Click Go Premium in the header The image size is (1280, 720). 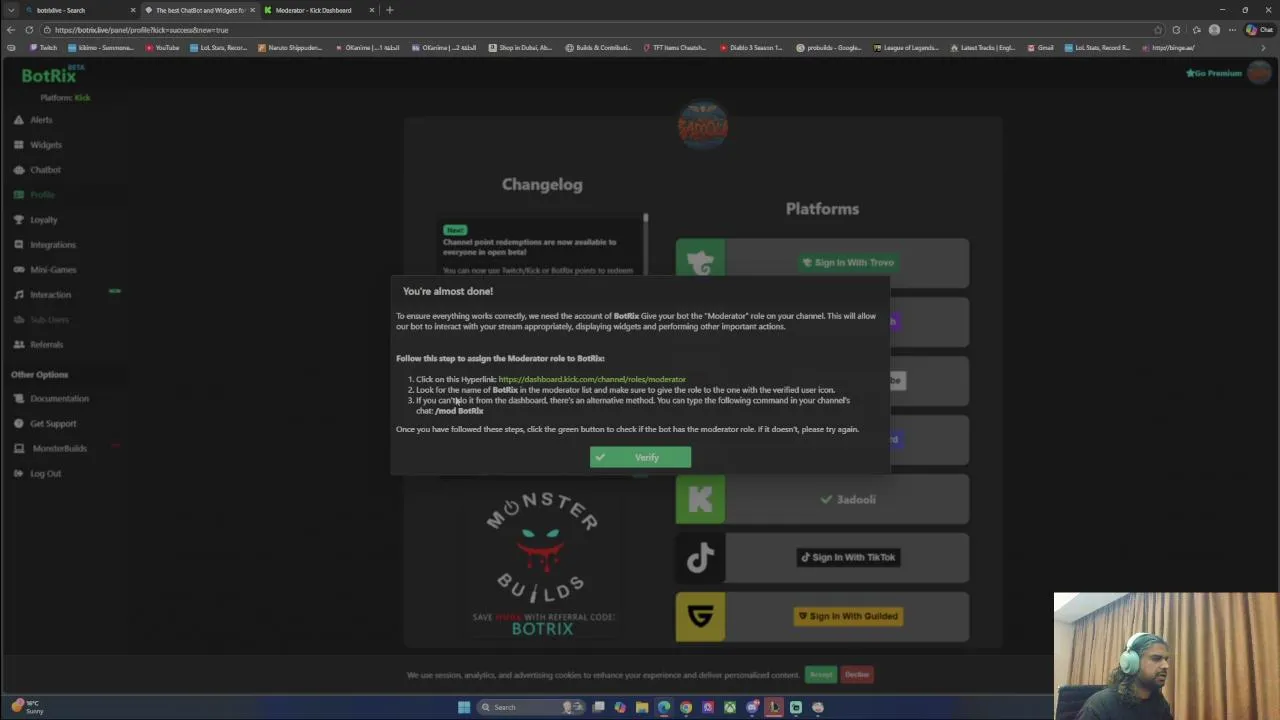pyautogui.click(x=1214, y=73)
